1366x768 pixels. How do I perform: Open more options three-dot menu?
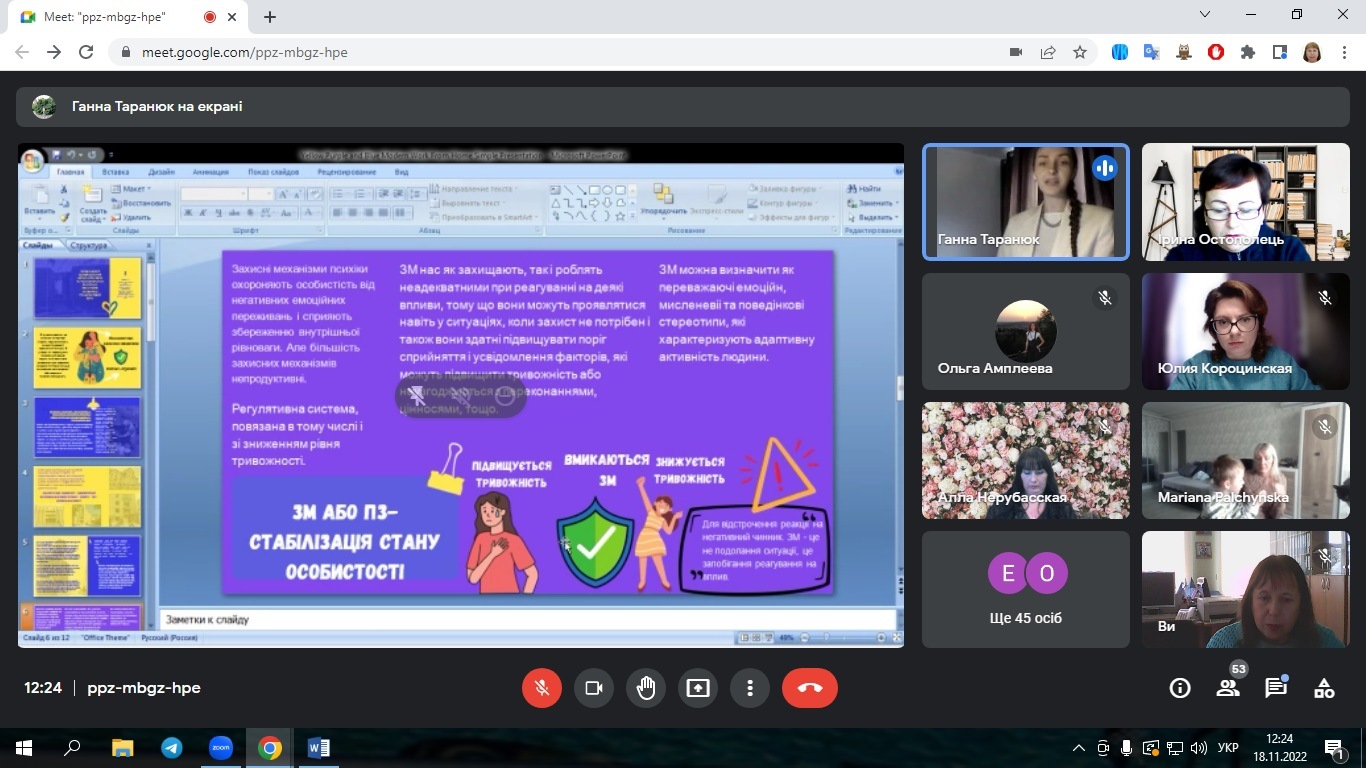point(750,688)
